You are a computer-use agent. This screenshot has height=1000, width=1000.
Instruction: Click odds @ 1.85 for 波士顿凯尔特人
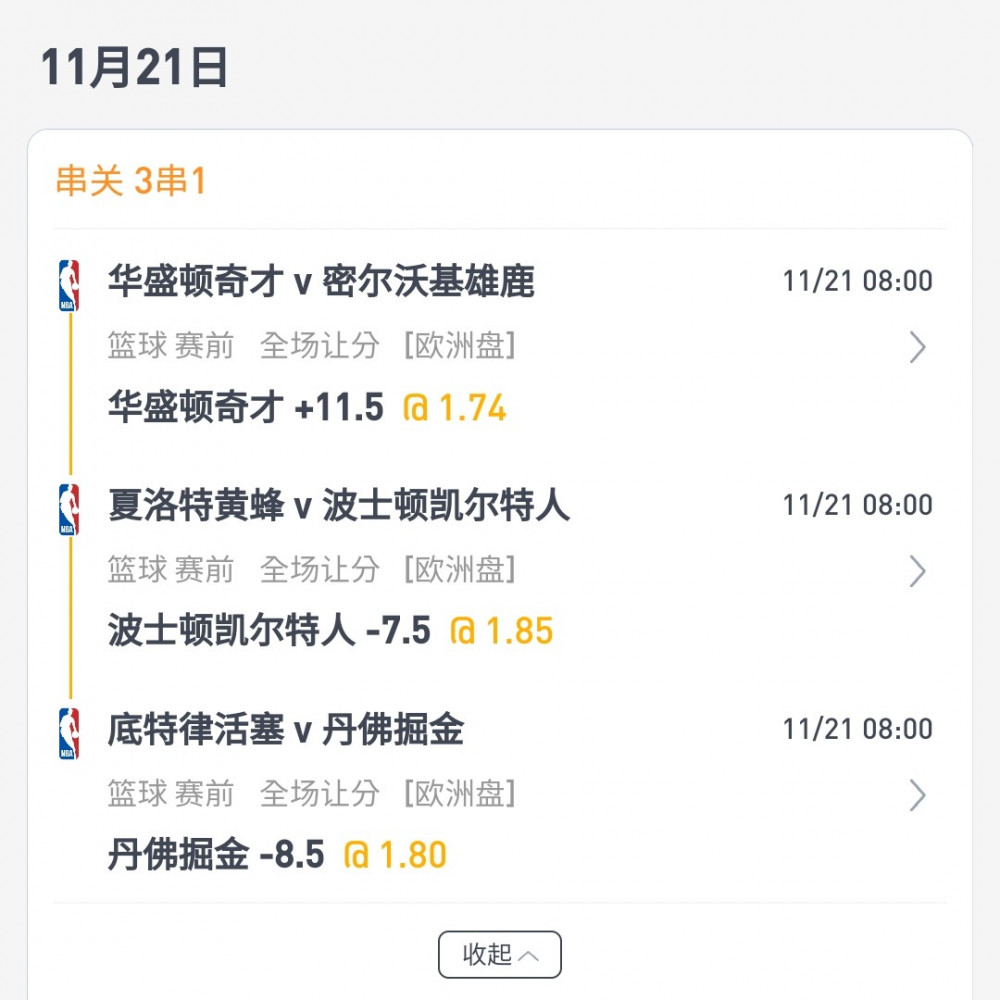click(501, 631)
